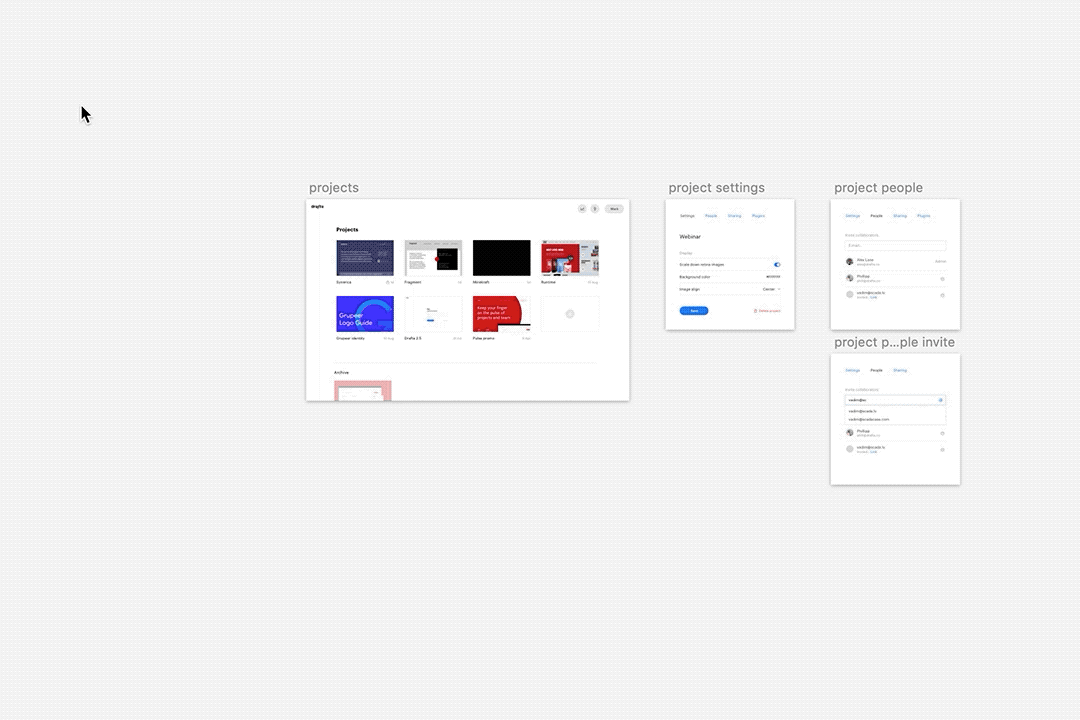1080x720 pixels.
Task: Open the Sharing tab in project settings
Action: (x=735, y=216)
